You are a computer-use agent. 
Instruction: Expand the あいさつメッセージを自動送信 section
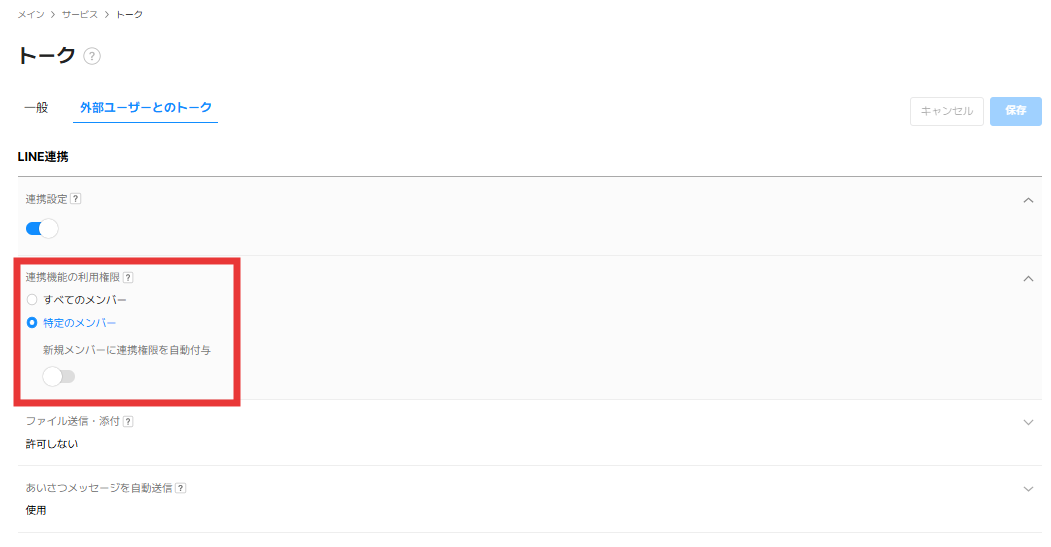point(1028,489)
